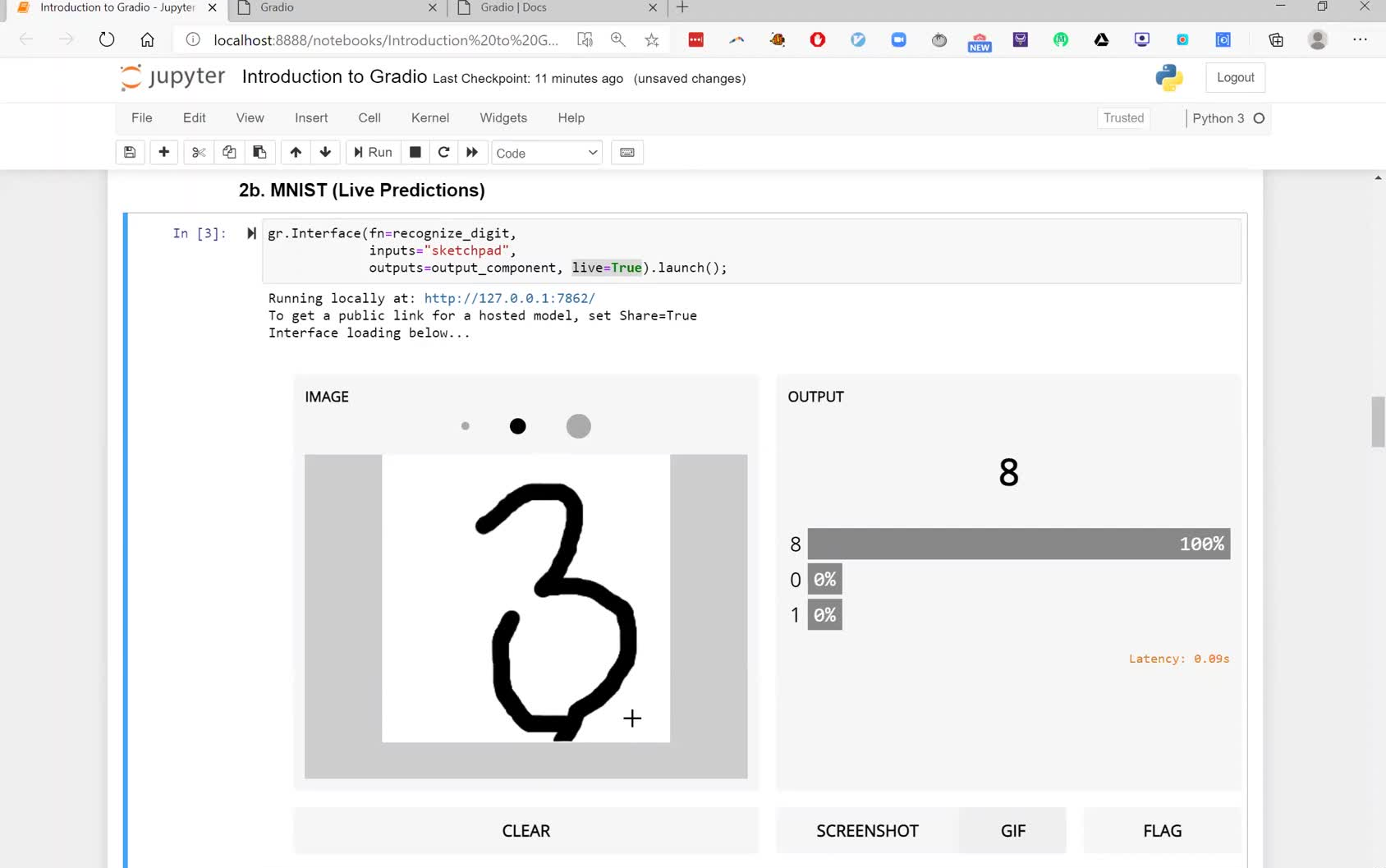Click the Save notebook icon
The image size is (1386, 868).
[x=129, y=152]
